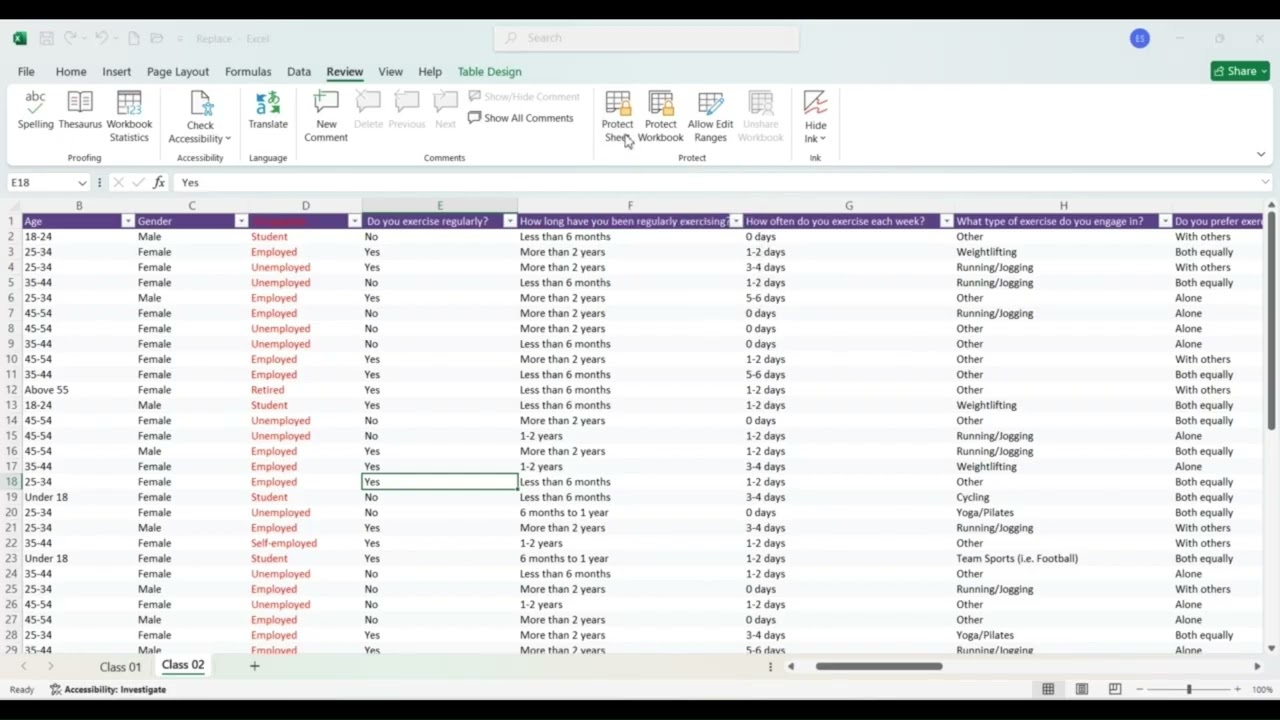
Task: Switch to Page Break Preview icon
Action: point(1114,689)
